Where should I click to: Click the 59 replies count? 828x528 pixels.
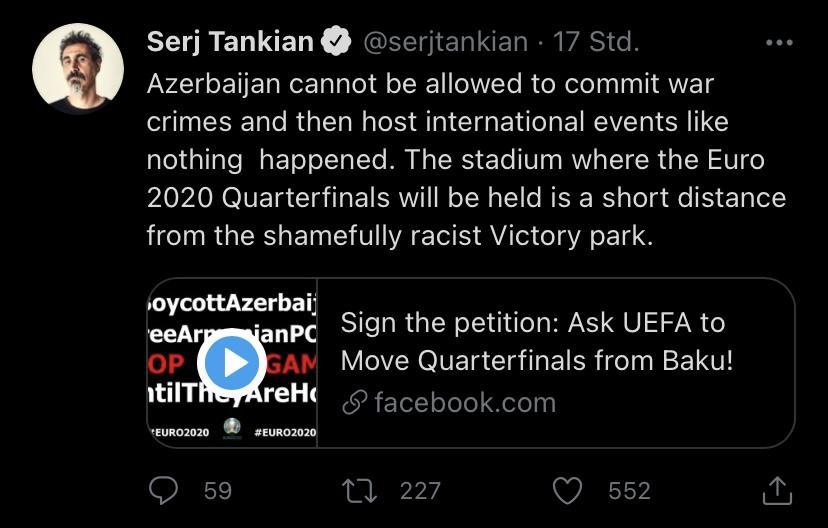pyautogui.click(x=217, y=490)
